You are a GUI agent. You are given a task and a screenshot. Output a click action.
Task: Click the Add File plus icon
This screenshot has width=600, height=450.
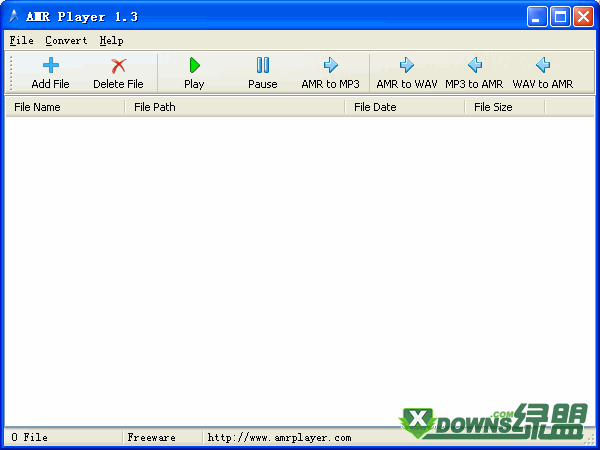51,65
